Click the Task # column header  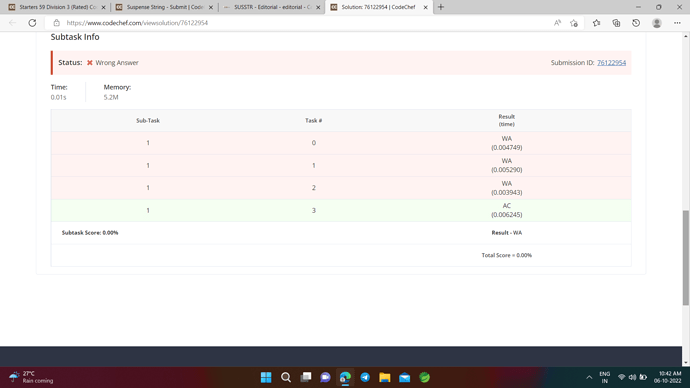click(x=314, y=121)
